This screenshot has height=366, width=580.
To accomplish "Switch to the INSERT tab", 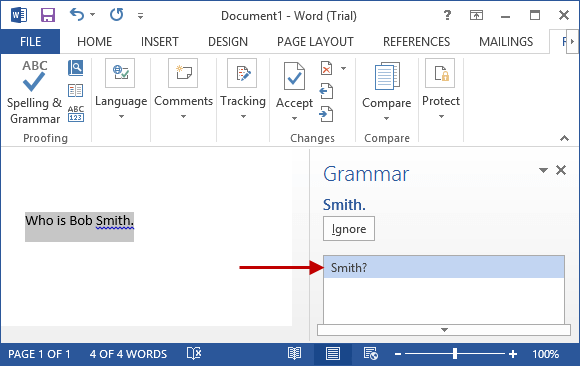I will tap(159, 41).
